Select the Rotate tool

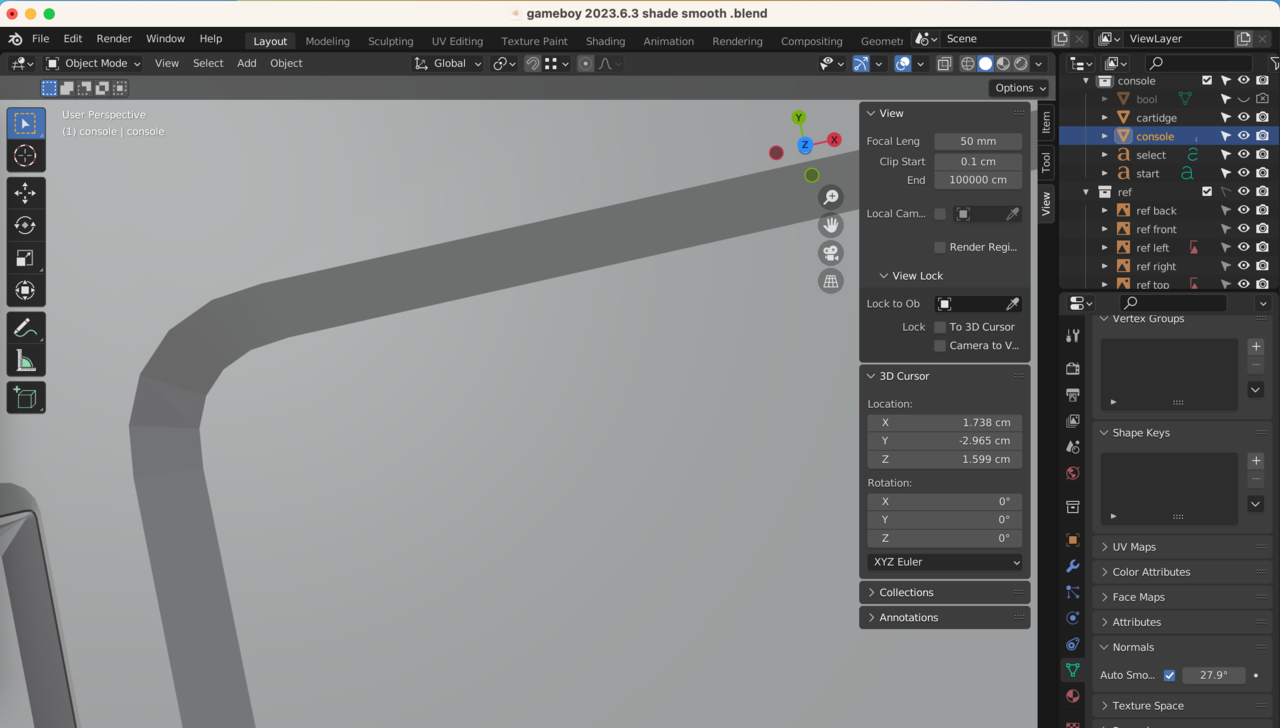tap(26, 225)
